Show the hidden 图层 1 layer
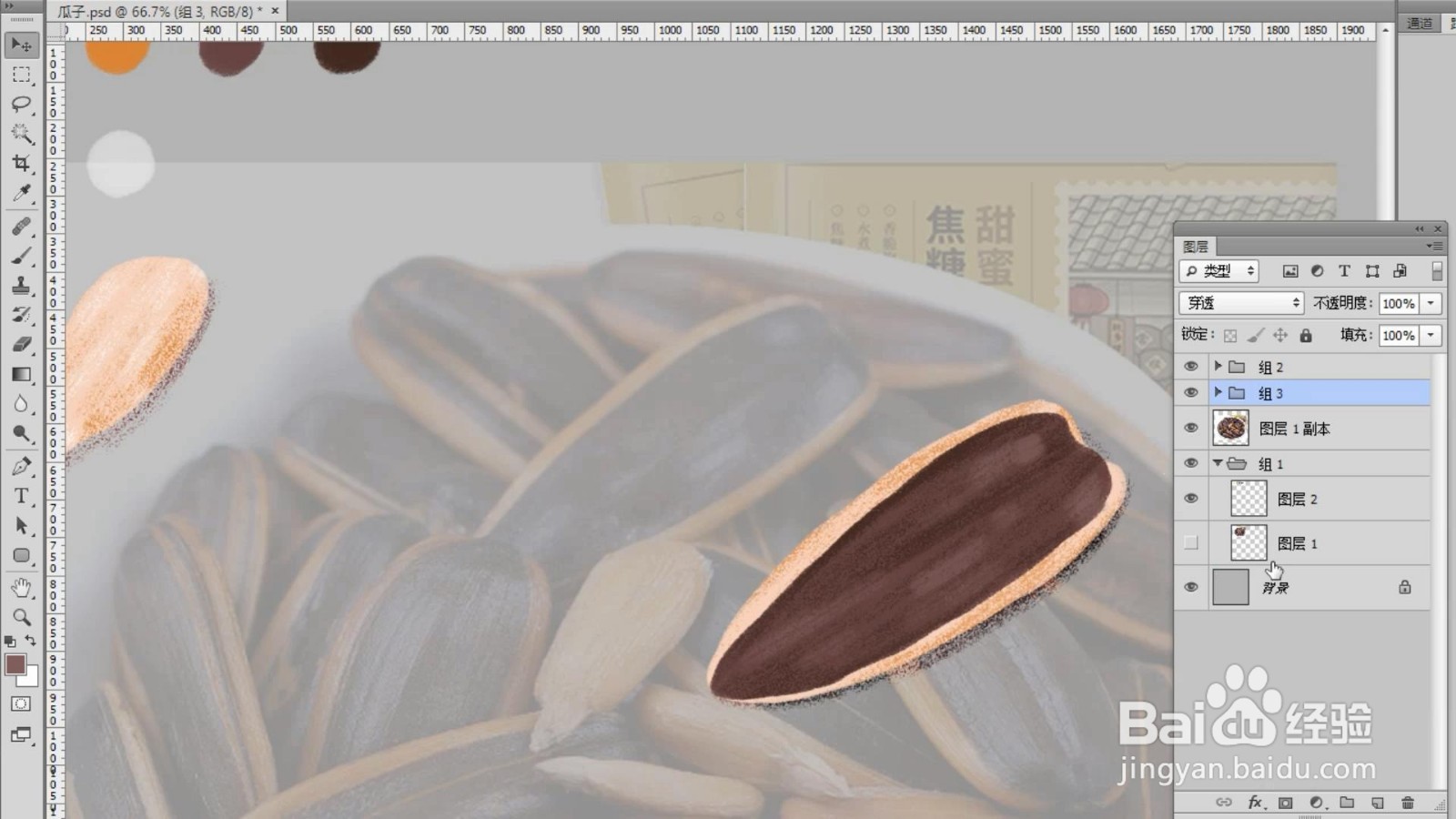 [1190, 543]
